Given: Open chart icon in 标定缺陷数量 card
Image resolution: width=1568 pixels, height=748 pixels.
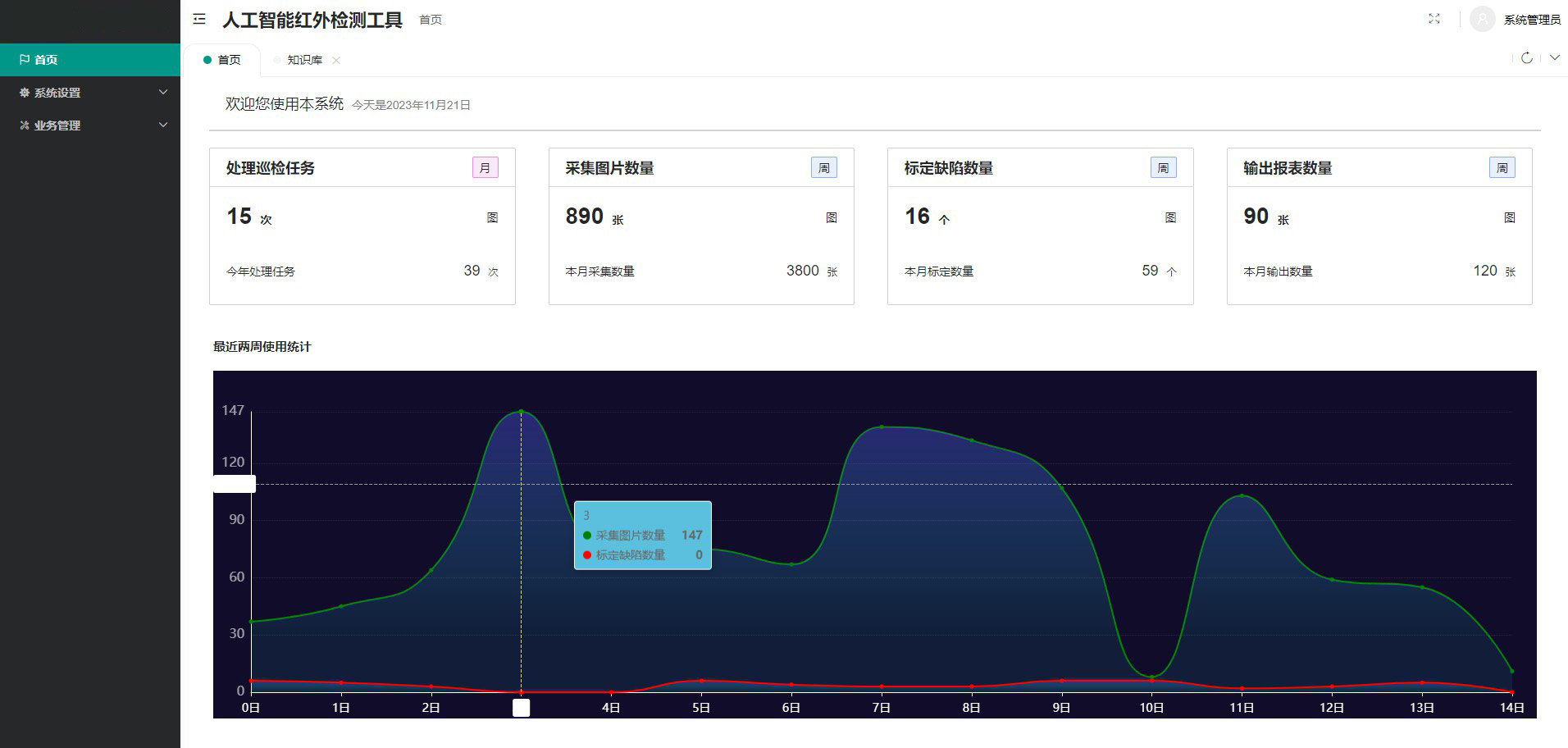Looking at the screenshot, I should (1171, 217).
